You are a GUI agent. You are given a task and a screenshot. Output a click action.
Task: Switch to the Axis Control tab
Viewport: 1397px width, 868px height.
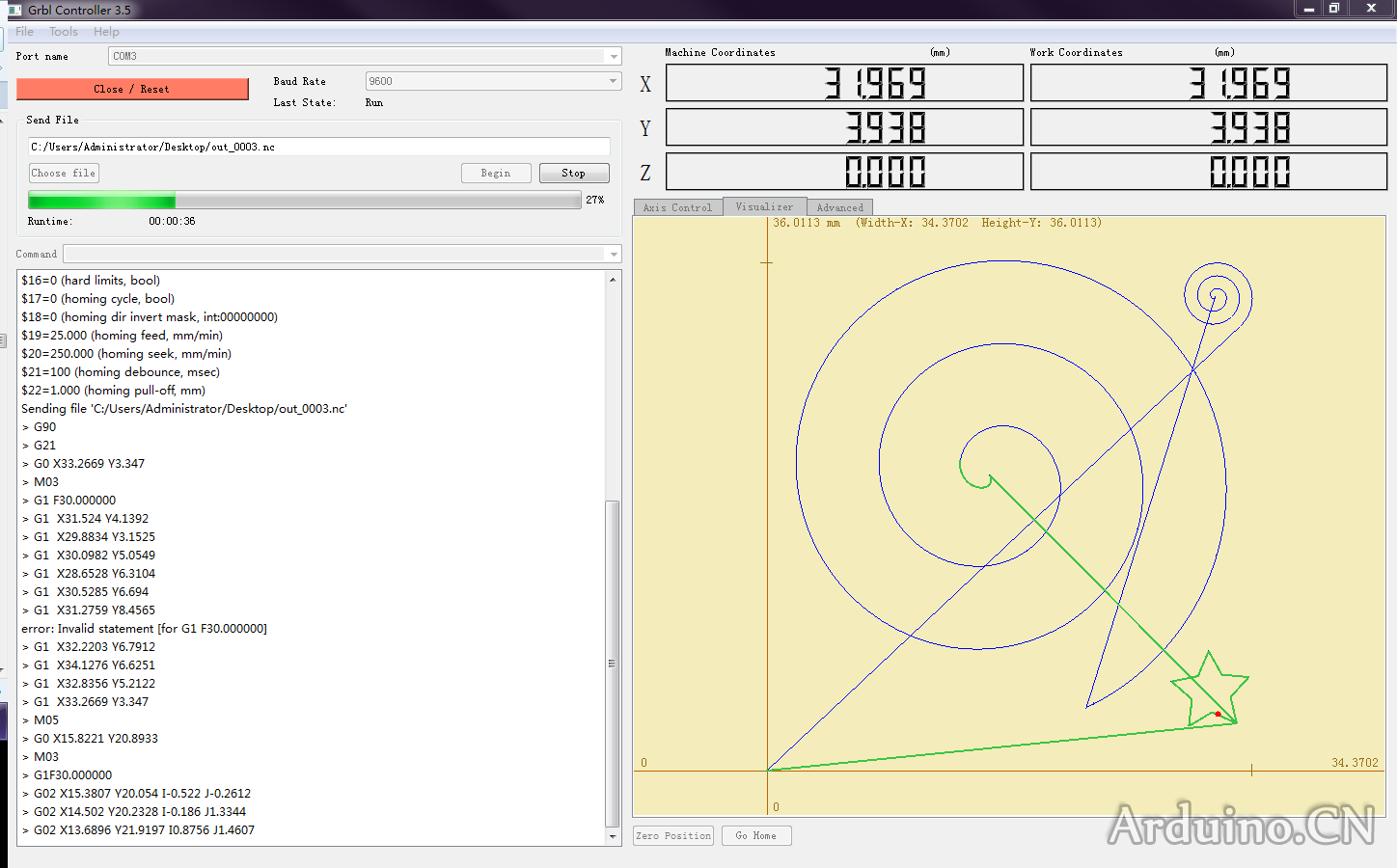[677, 207]
